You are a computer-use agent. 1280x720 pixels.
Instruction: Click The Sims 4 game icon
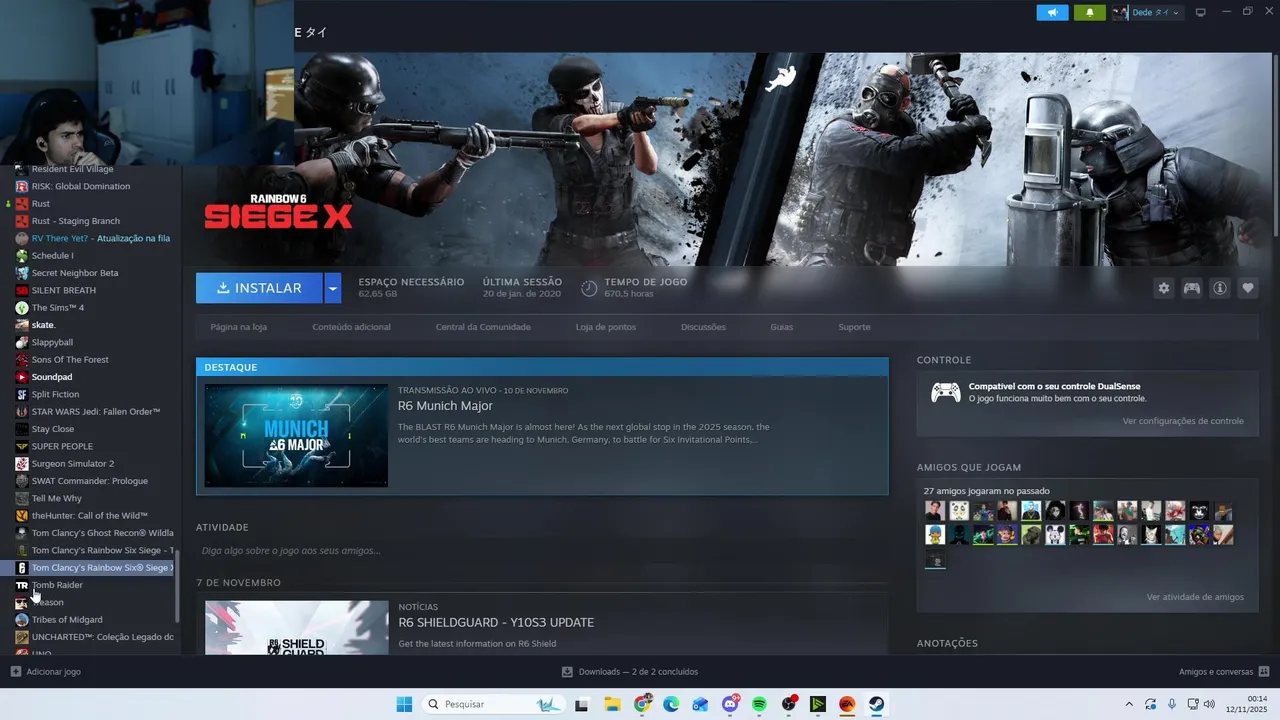(x=22, y=308)
